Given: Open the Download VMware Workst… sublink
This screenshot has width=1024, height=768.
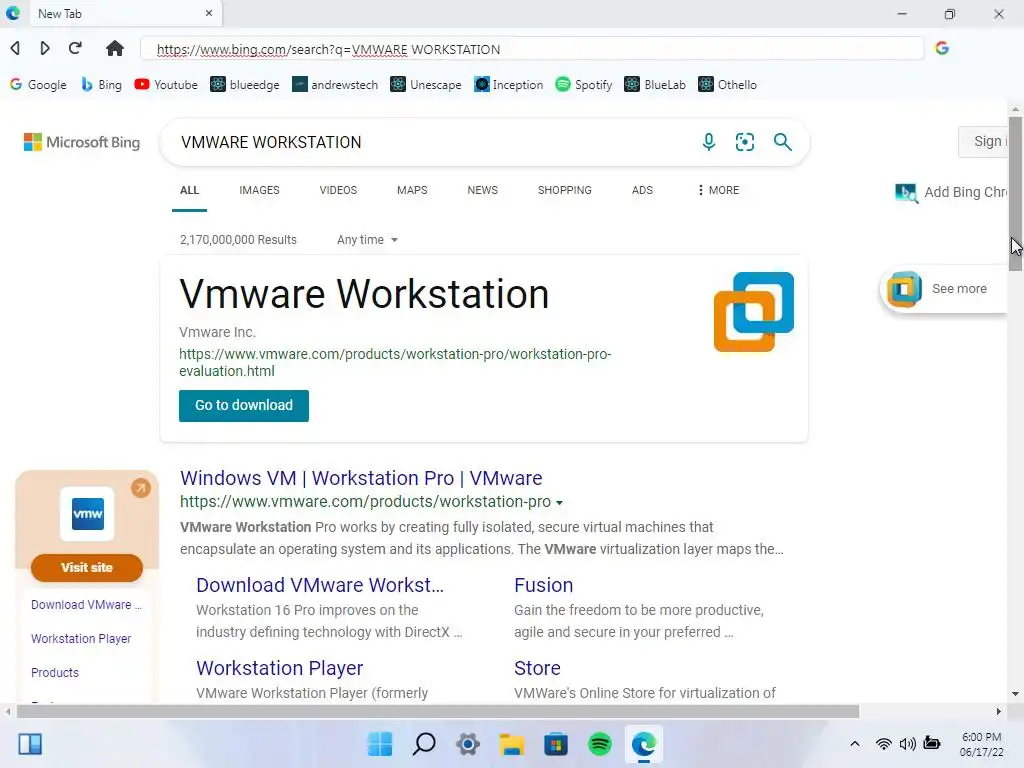Looking at the screenshot, I should point(320,585).
